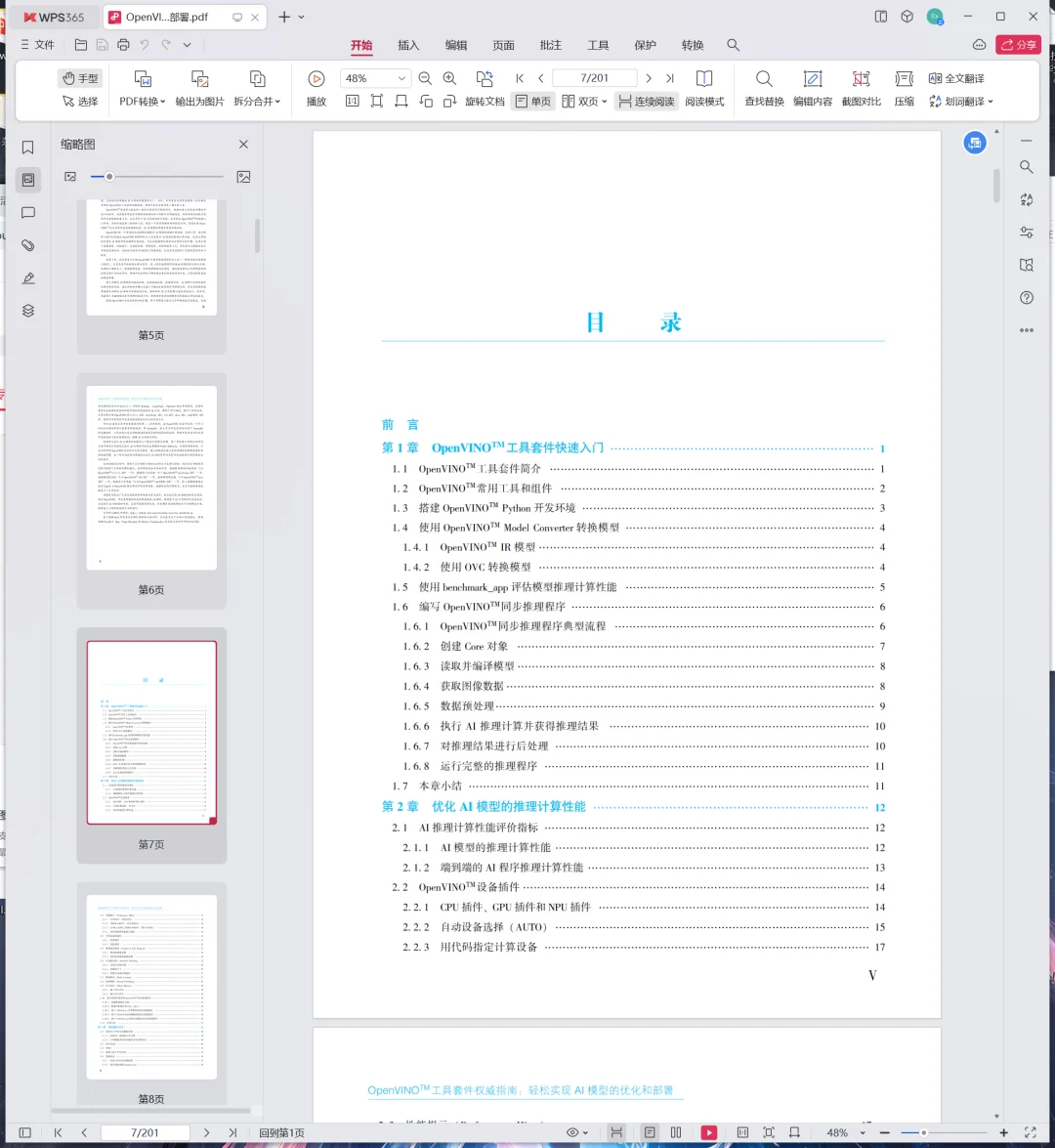Expand quick access toolbar dropdown arrow
Screen dimensions: 1055x1148
[x=188, y=45]
